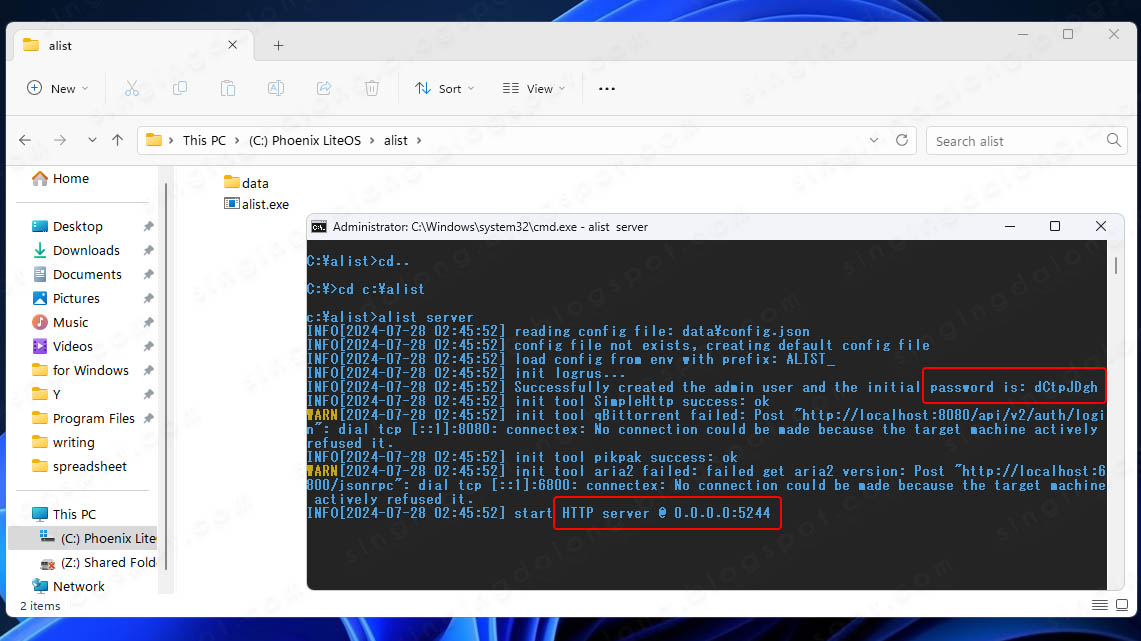
Task: Click the Rename icon in toolbar
Action: 276,89
